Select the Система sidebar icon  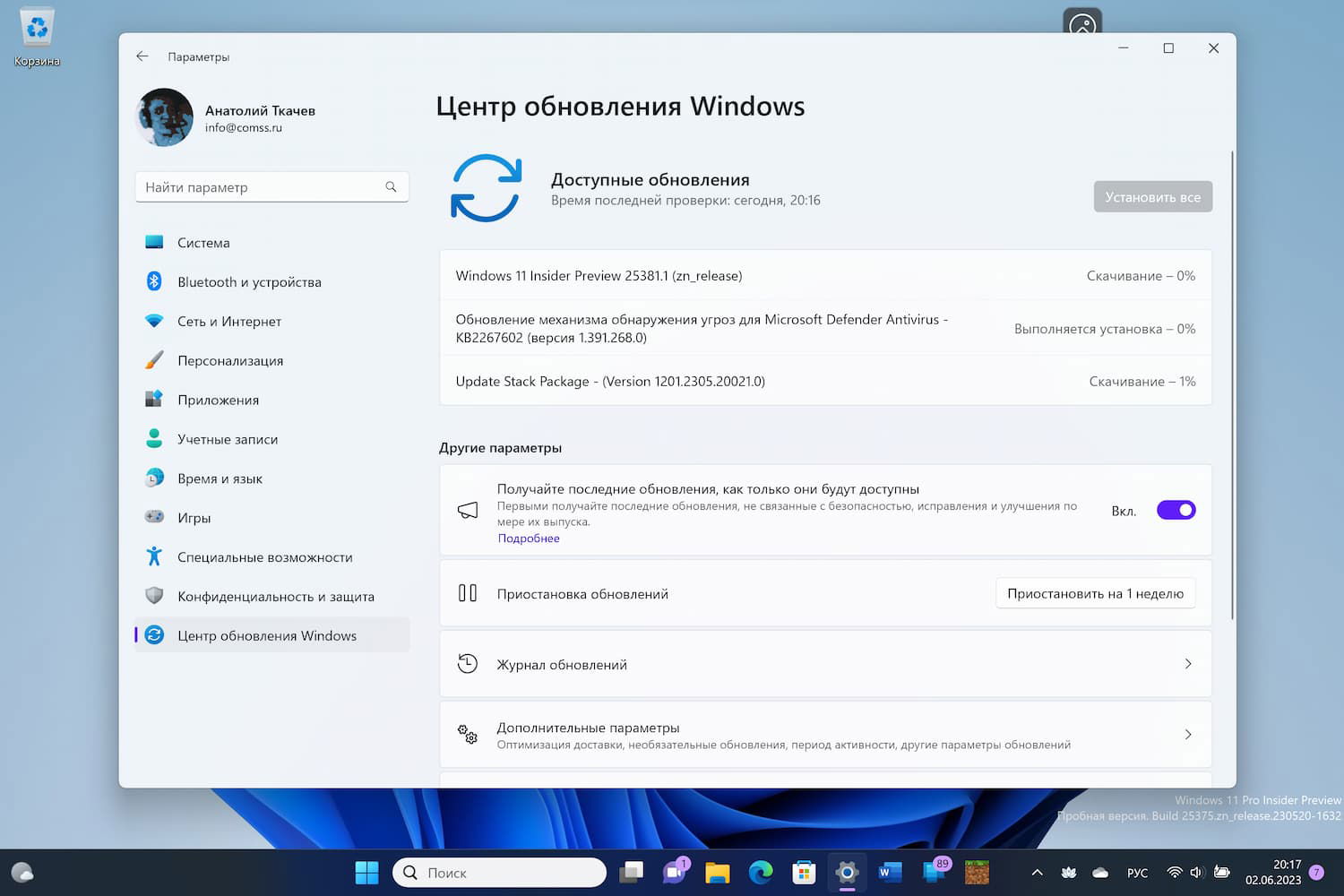pyautogui.click(x=154, y=242)
